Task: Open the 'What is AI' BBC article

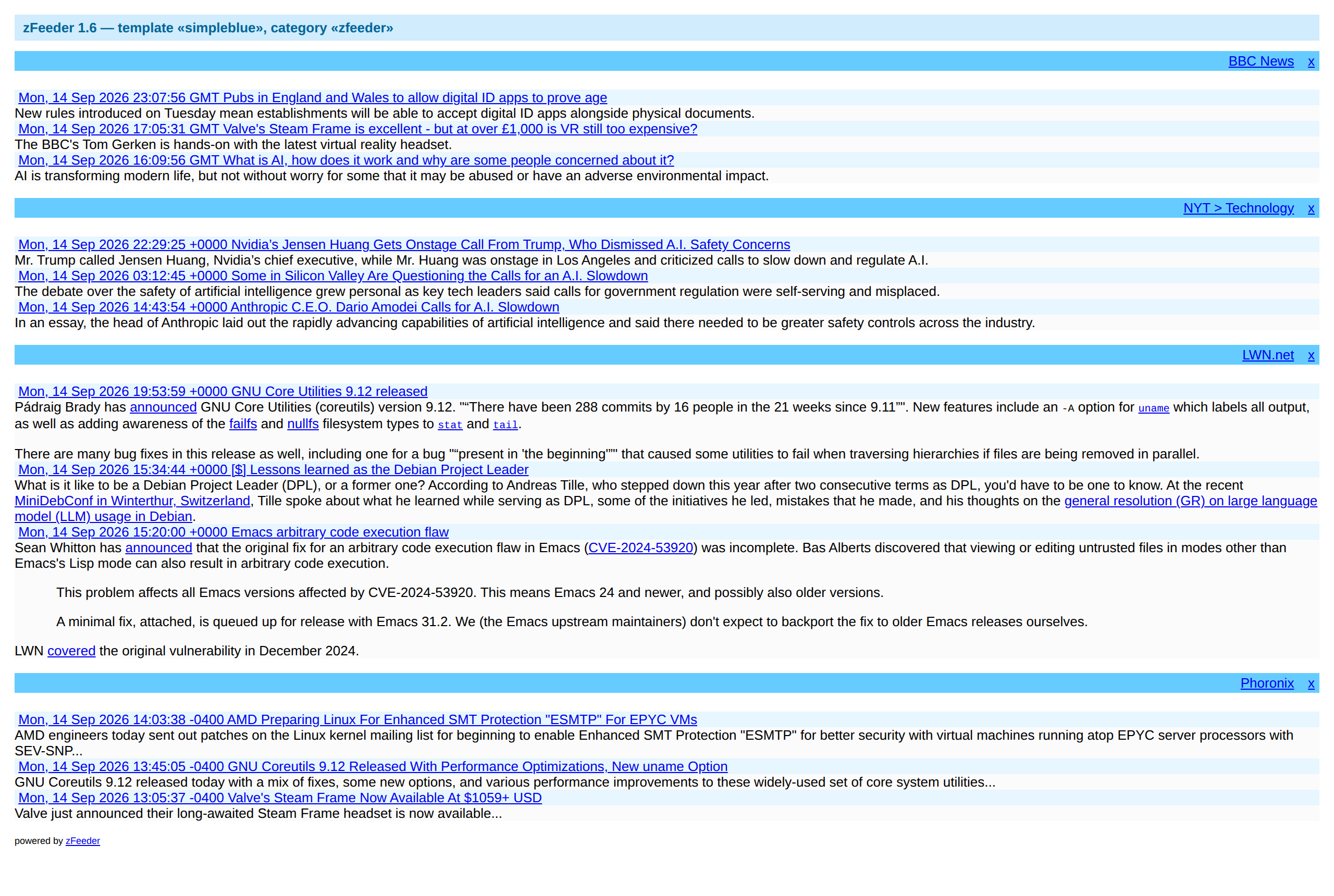Action: [347, 160]
